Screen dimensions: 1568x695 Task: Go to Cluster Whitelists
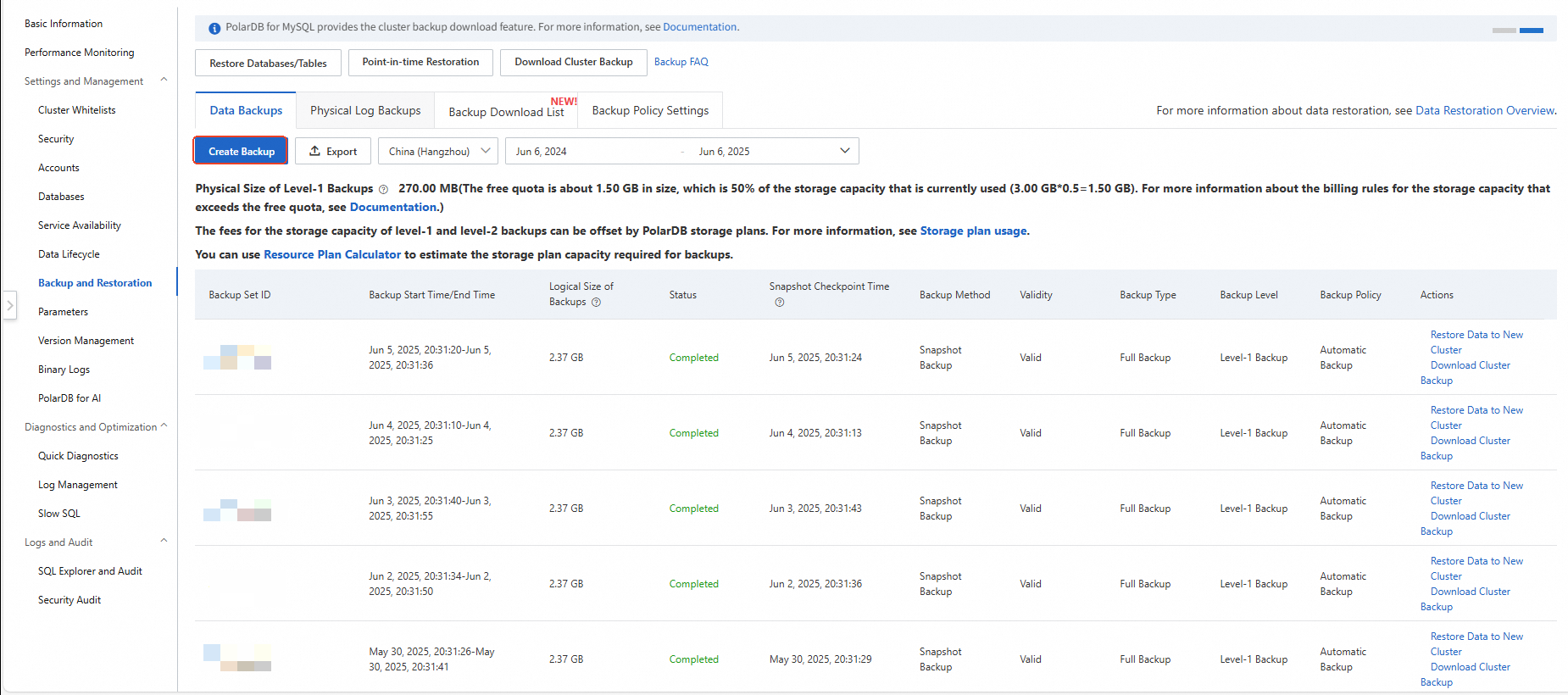click(76, 110)
